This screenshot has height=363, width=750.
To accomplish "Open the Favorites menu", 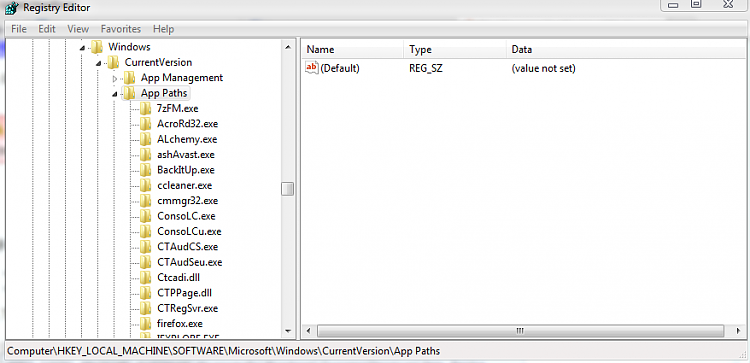I will 121,29.
